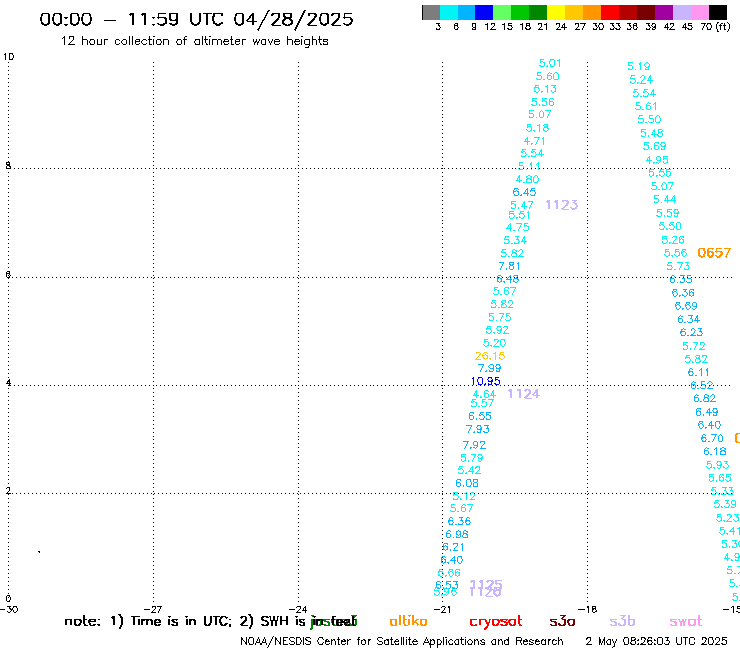Click the 'note: 1) Time is in UTC' text
Viewport: 740px width, 650px height.
148,621
